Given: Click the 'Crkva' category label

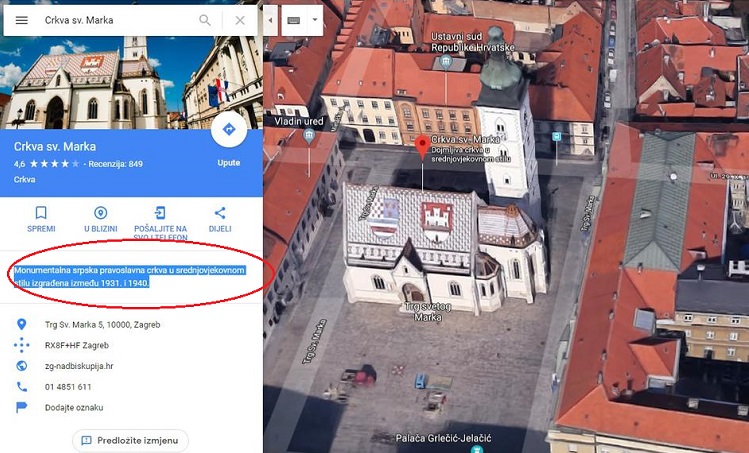Looking at the screenshot, I should [24, 180].
